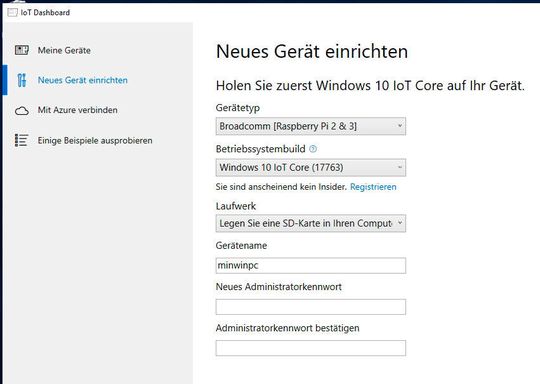Click the Gerätetyp label

click(238, 108)
